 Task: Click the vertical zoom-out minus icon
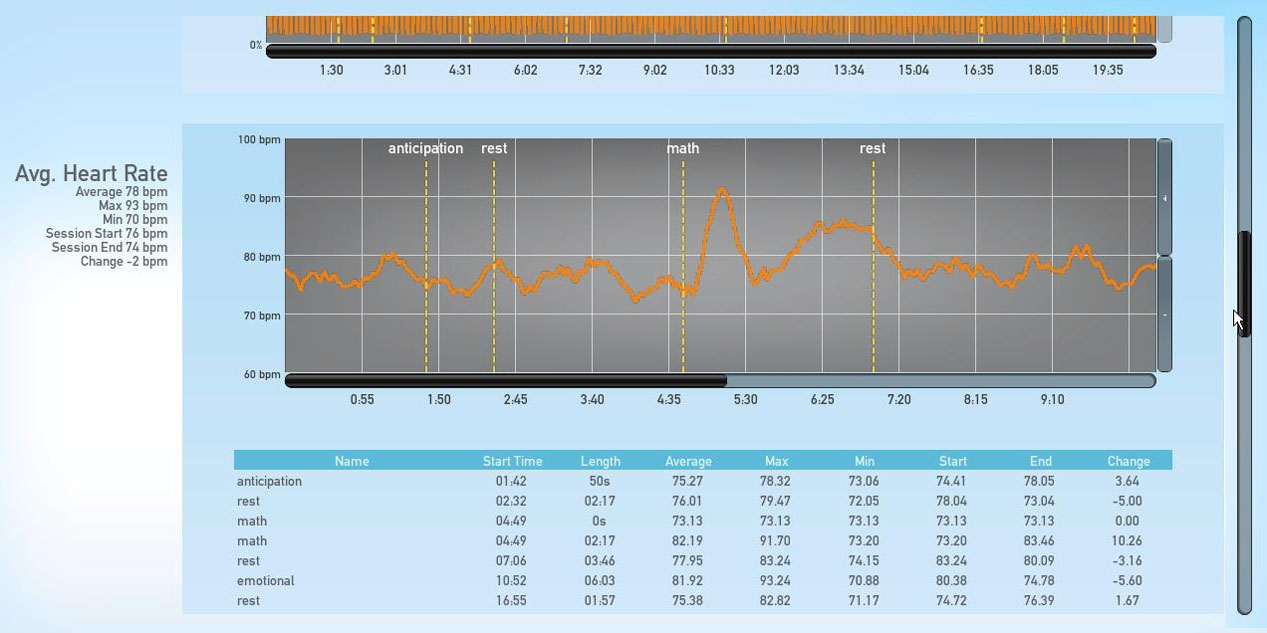1164,316
